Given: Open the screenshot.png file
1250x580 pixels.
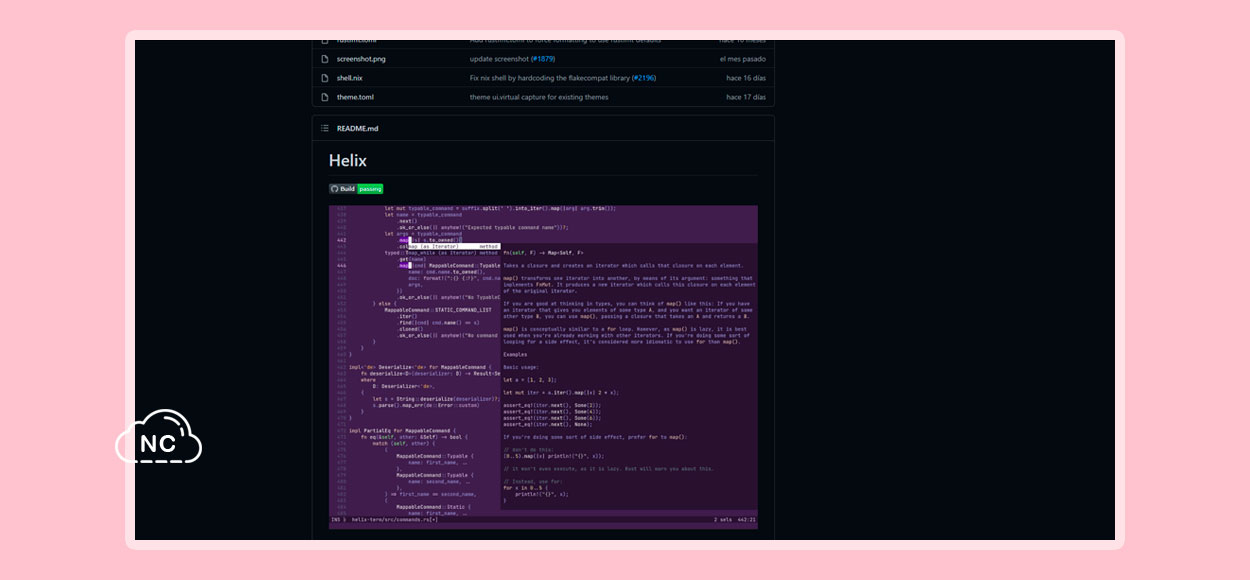Looking at the screenshot, I should point(361,59).
